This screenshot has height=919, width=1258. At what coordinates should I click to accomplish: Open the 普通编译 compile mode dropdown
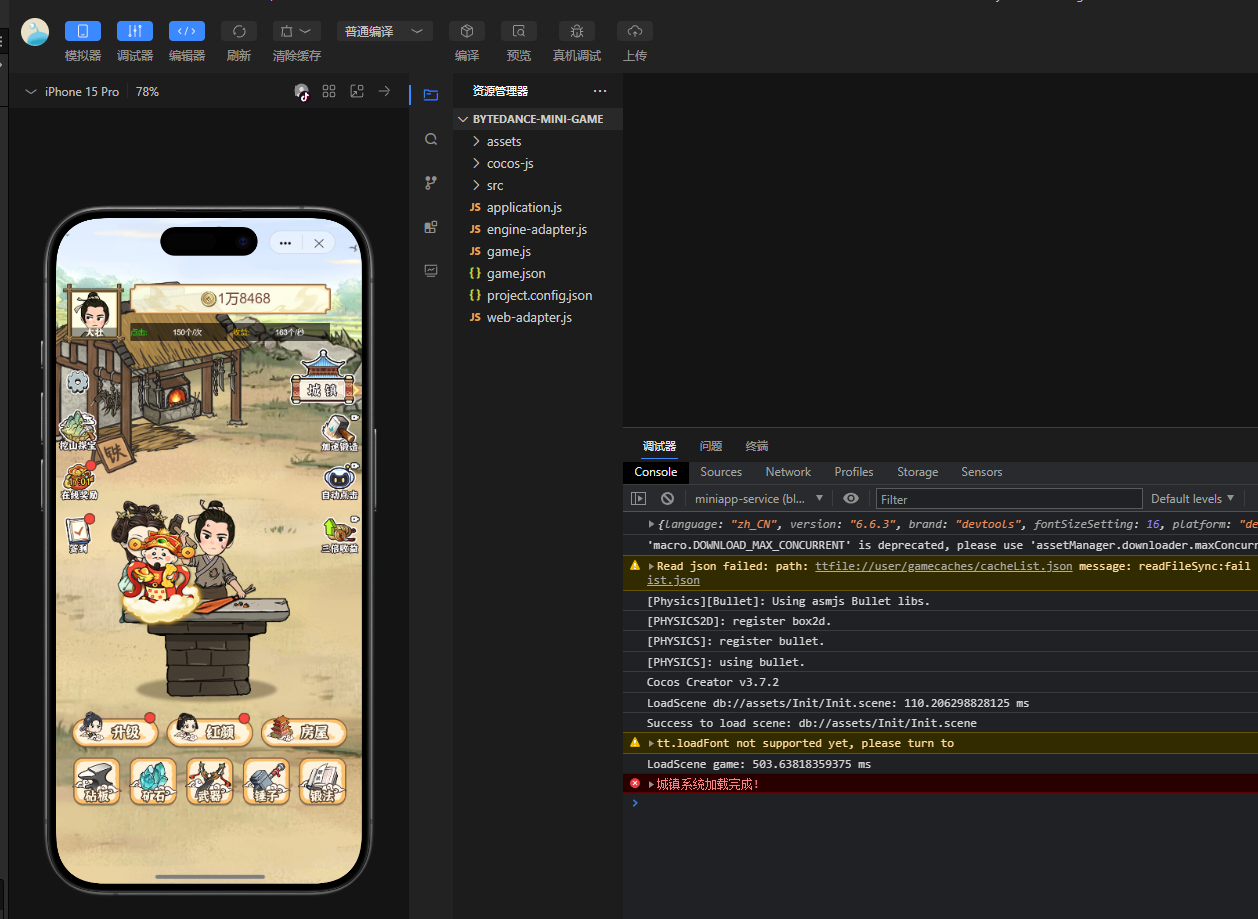385,31
